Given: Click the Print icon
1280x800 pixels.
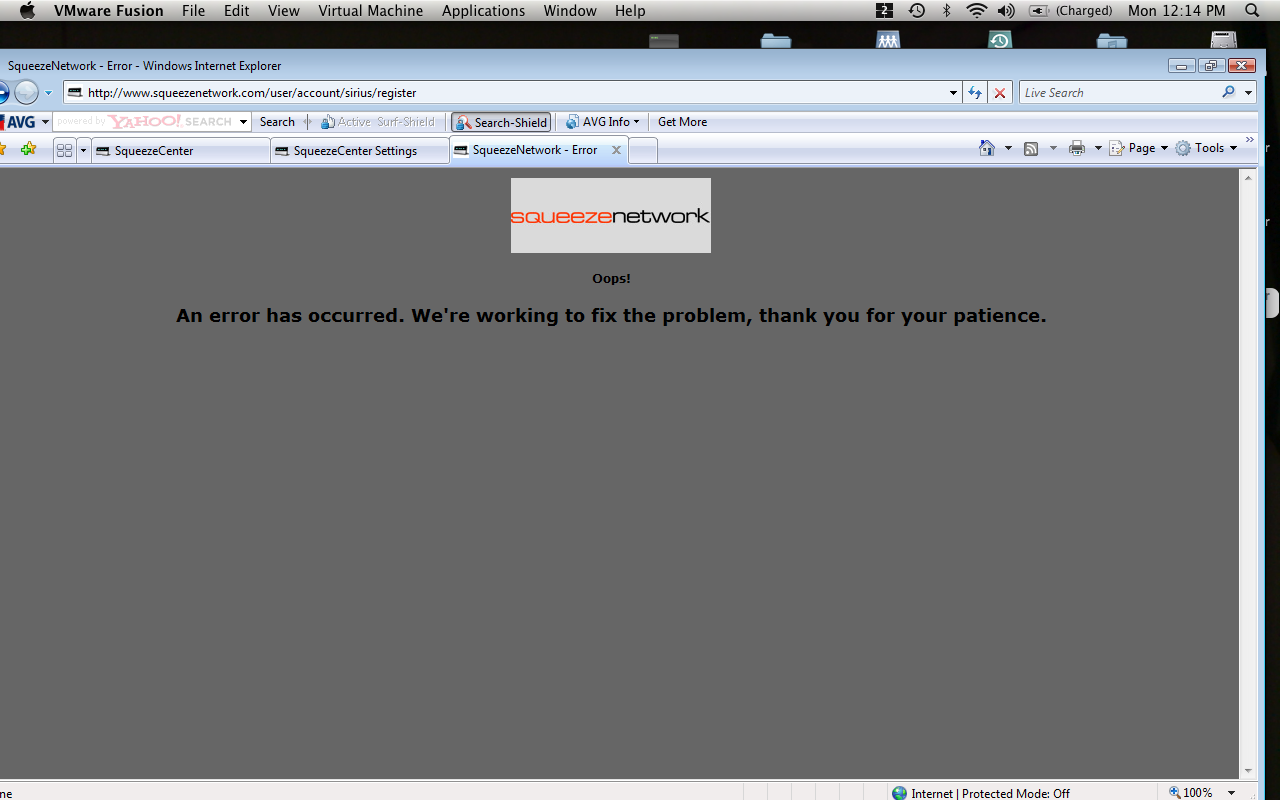Looking at the screenshot, I should pos(1076,148).
